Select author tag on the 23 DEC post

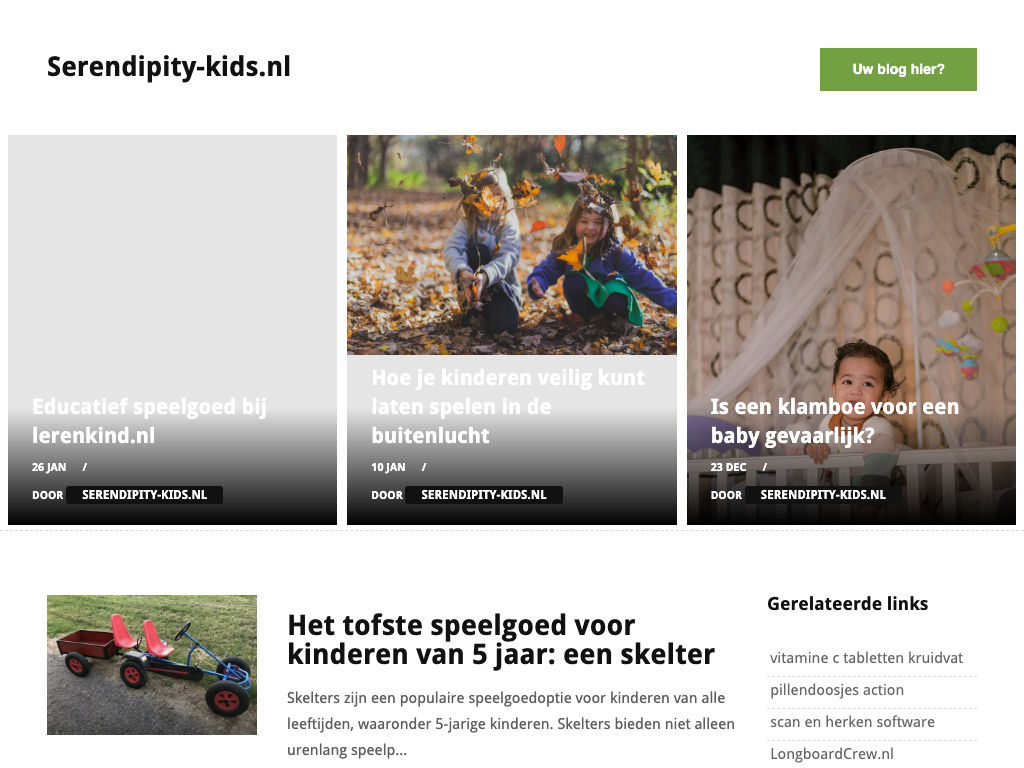823,495
